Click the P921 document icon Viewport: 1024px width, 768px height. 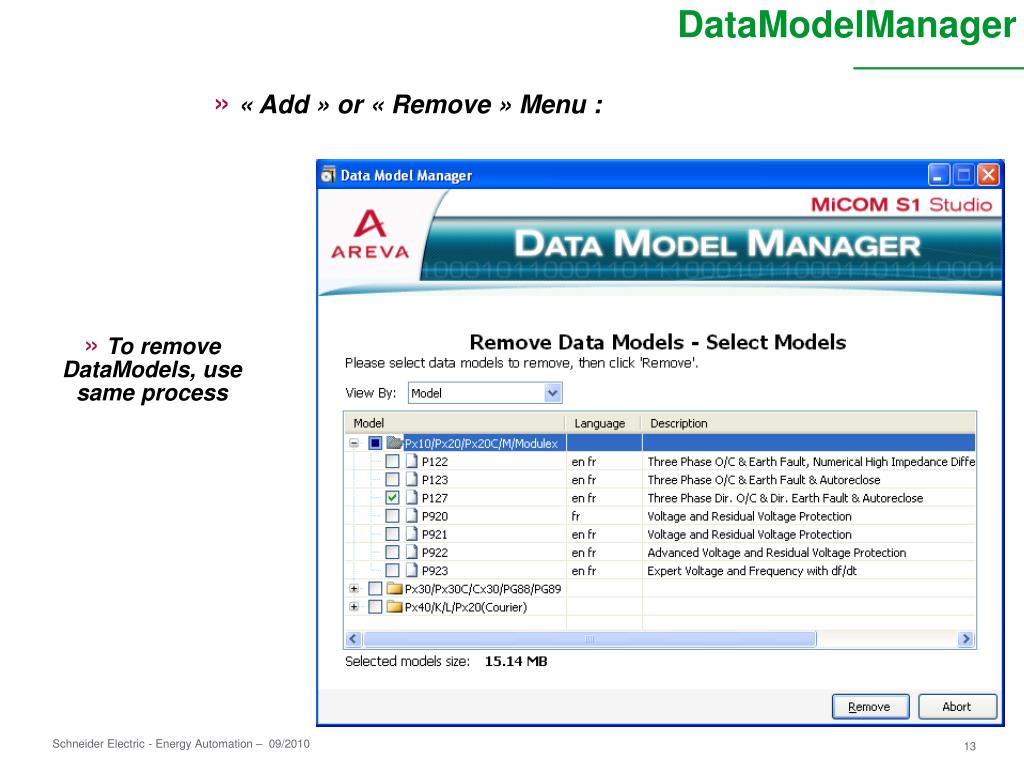[411, 534]
